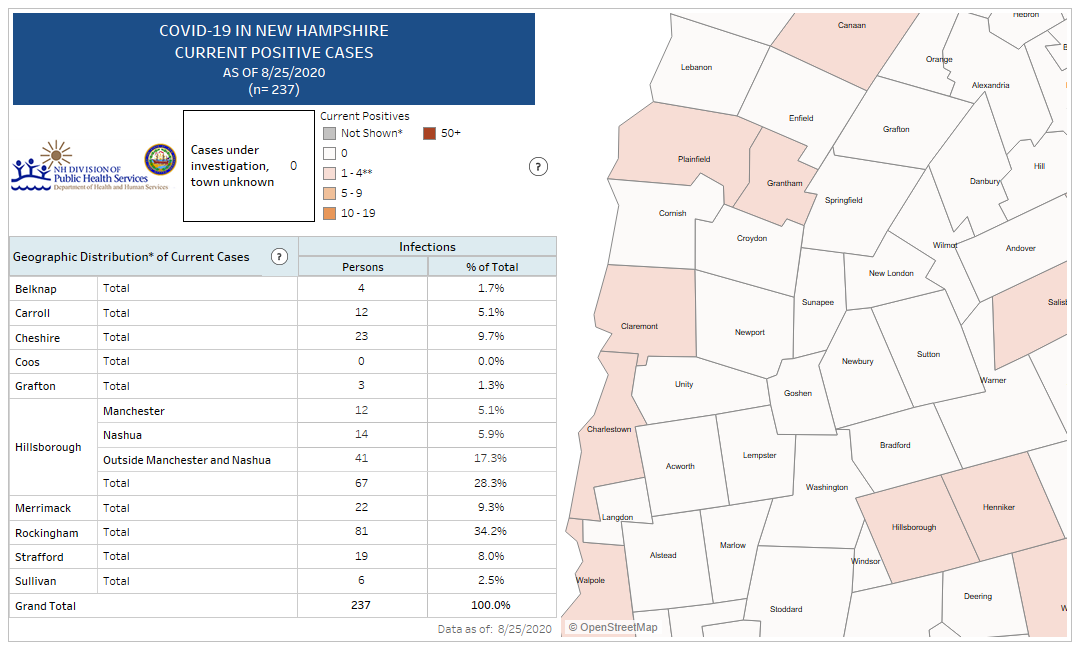Select the '1 - 4' light pink legend swatch
1080x650 pixels.
[x=328, y=173]
